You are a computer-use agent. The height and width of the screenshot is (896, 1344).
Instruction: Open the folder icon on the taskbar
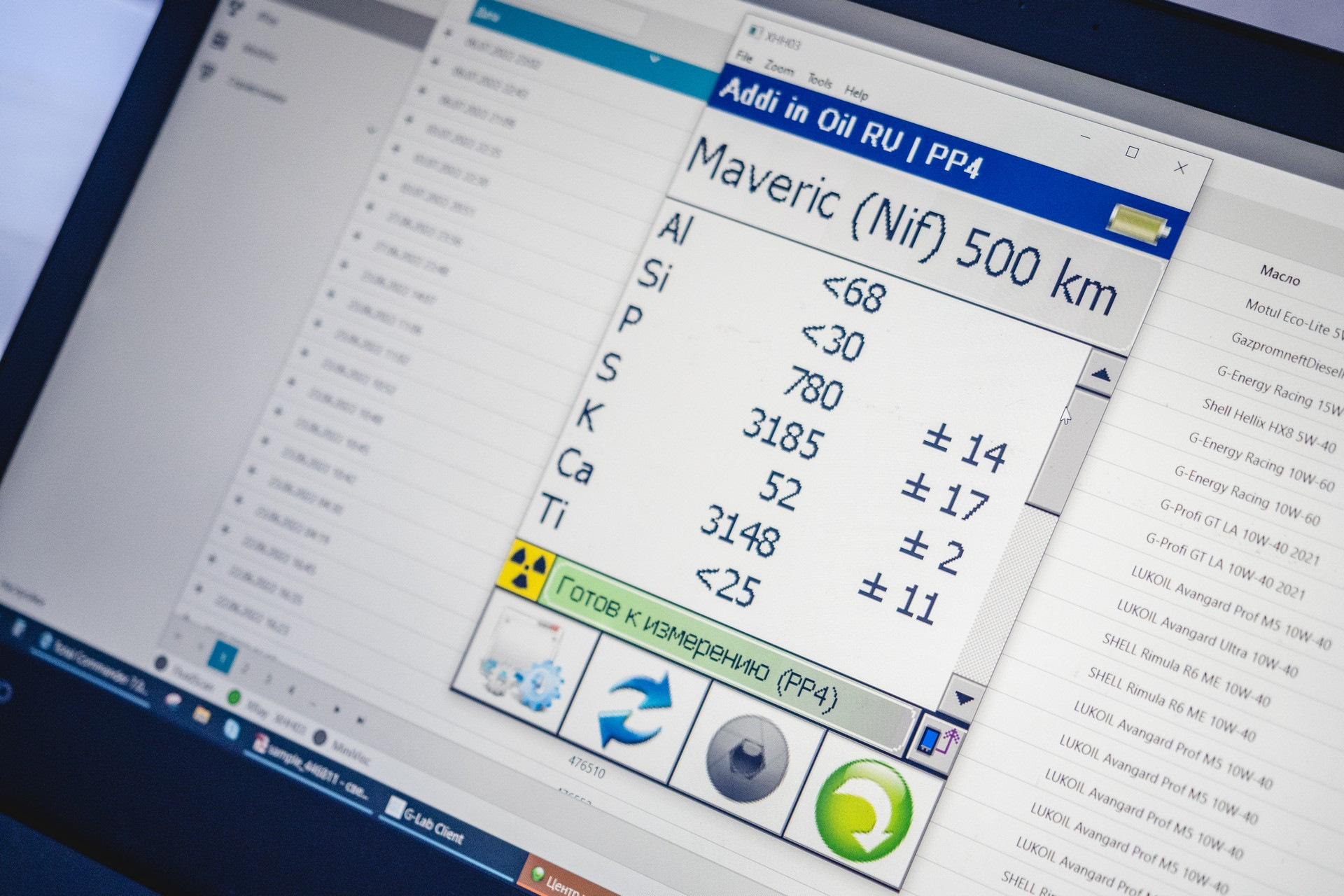click(x=202, y=715)
